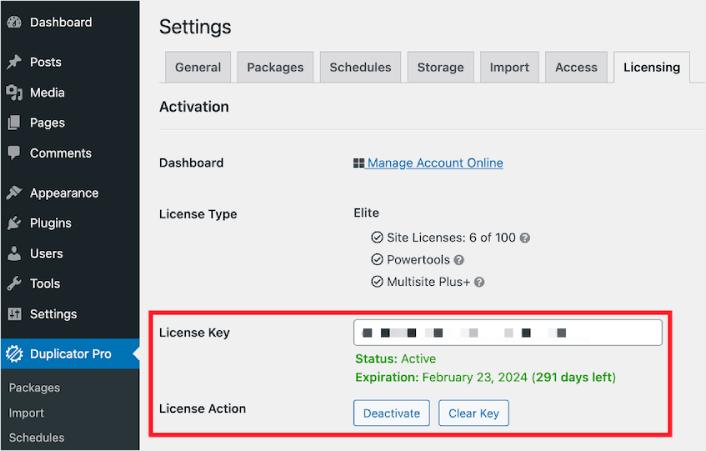Click the Users person icon
The height and width of the screenshot is (451, 706).
[14, 254]
